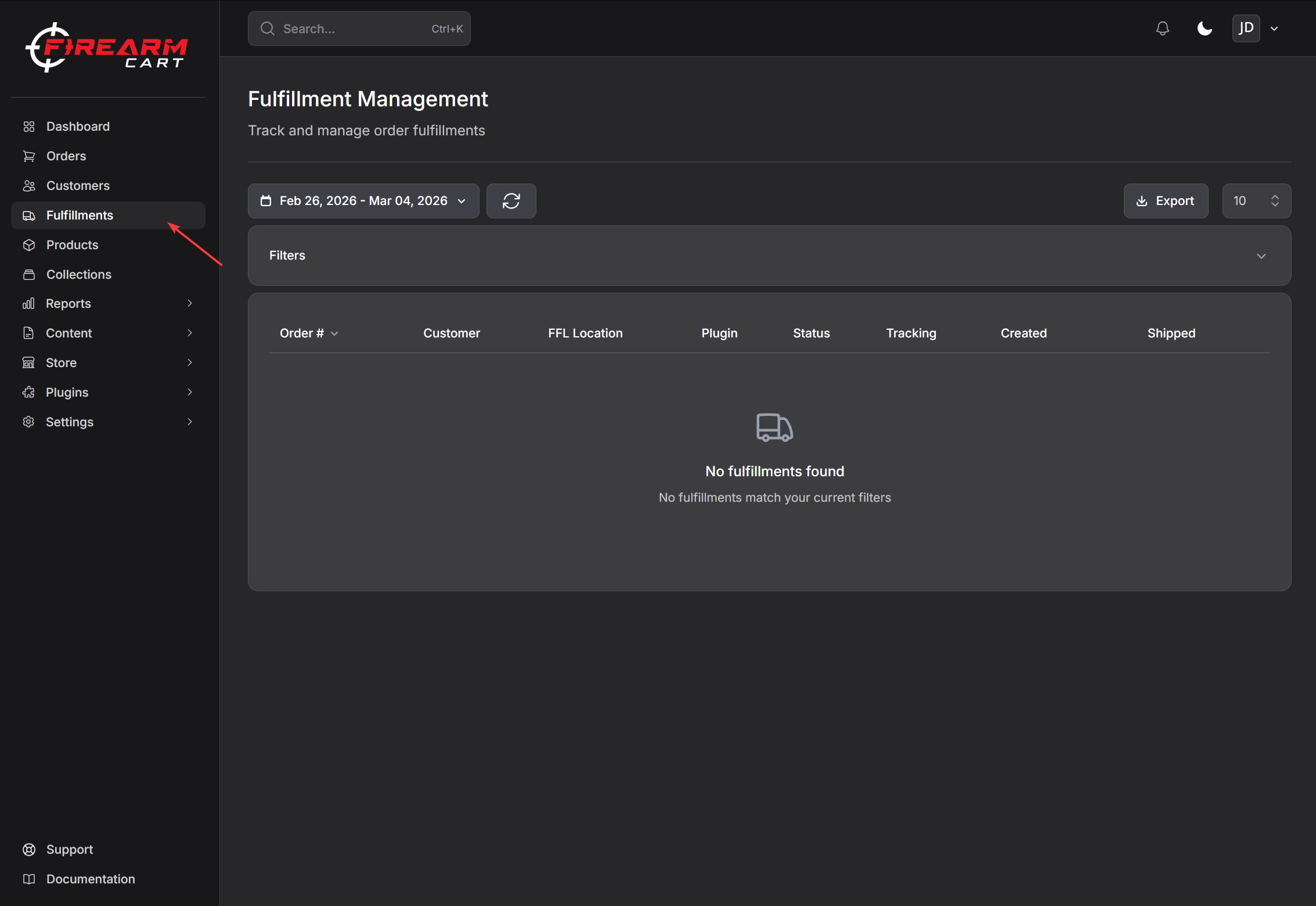Change rows-per-page value 10
The height and width of the screenshot is (906, 1316).
coord(1257,201)
